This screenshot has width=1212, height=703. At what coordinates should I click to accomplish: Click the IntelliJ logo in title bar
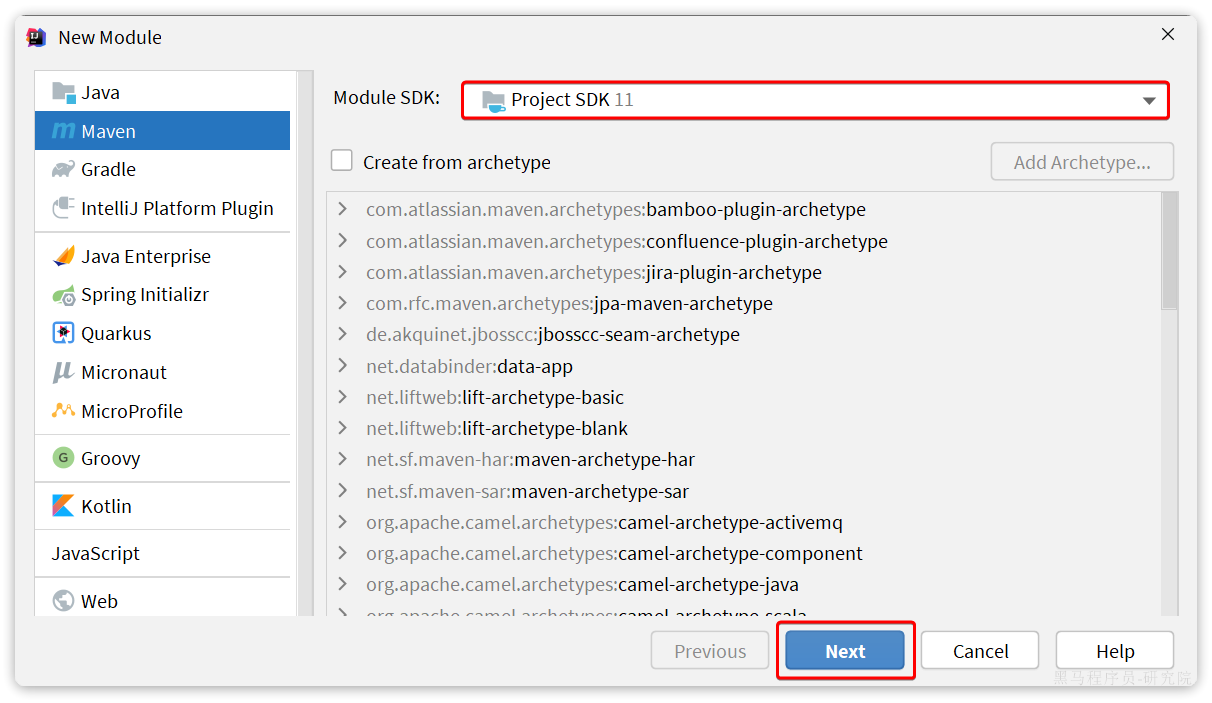point(36,37)
